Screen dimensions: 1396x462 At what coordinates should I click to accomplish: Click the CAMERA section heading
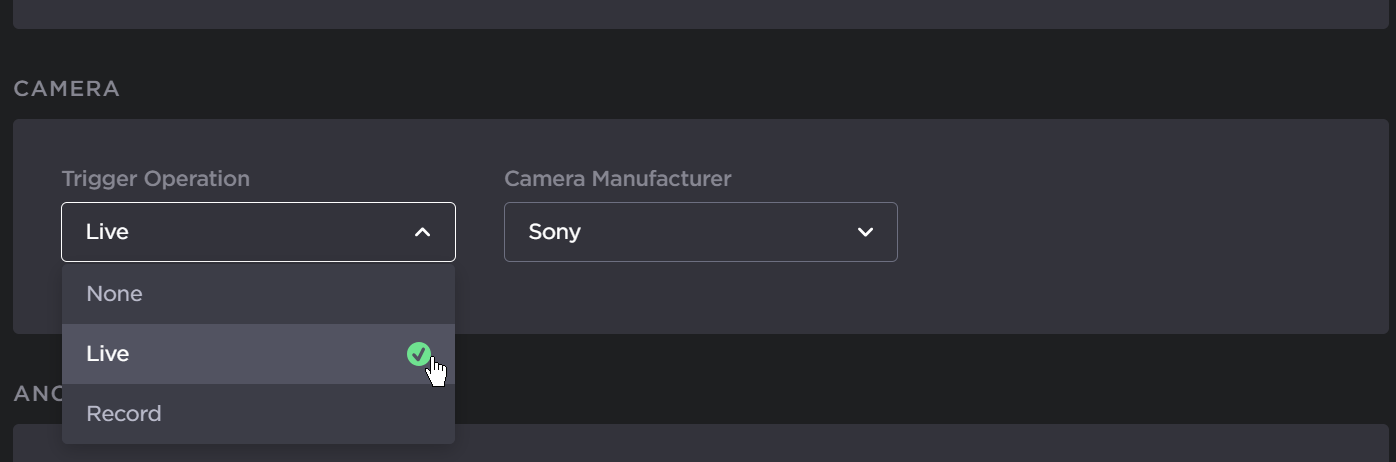click(x=67, y=89)
